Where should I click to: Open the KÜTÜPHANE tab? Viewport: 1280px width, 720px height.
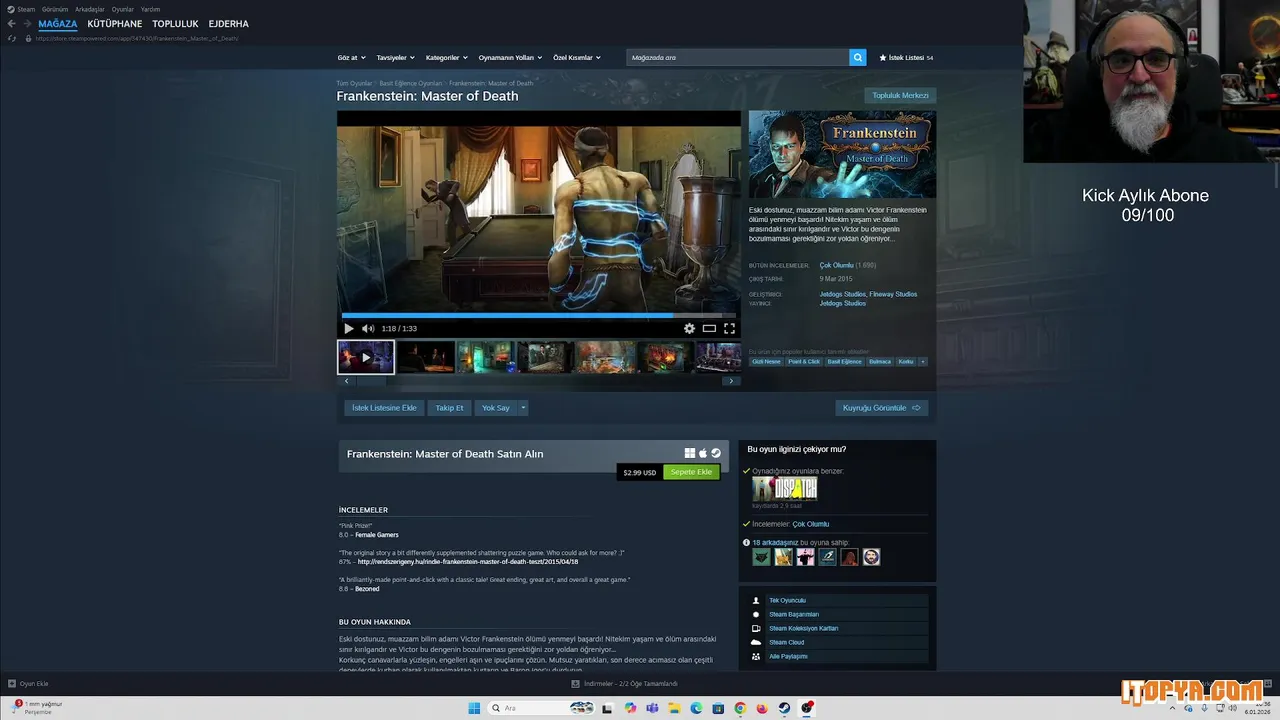click(115, 24)
